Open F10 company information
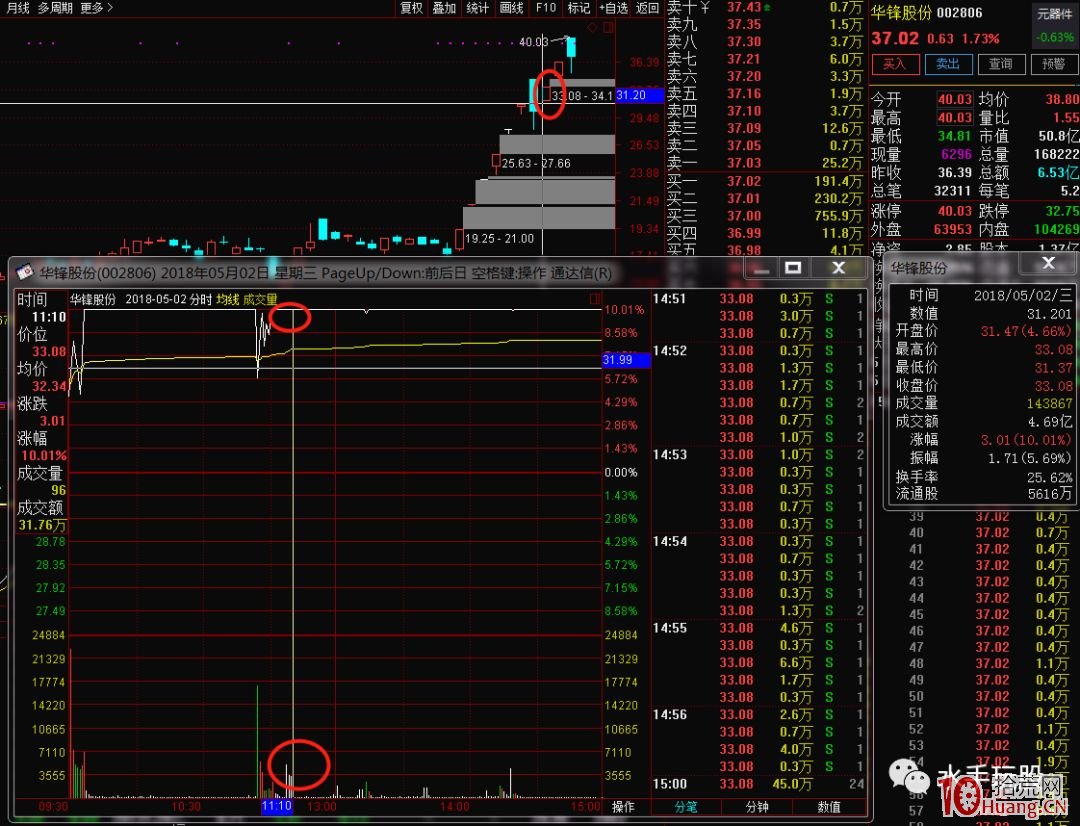The height and width of the screenshot is (826, 1080). tap(546, 8)
